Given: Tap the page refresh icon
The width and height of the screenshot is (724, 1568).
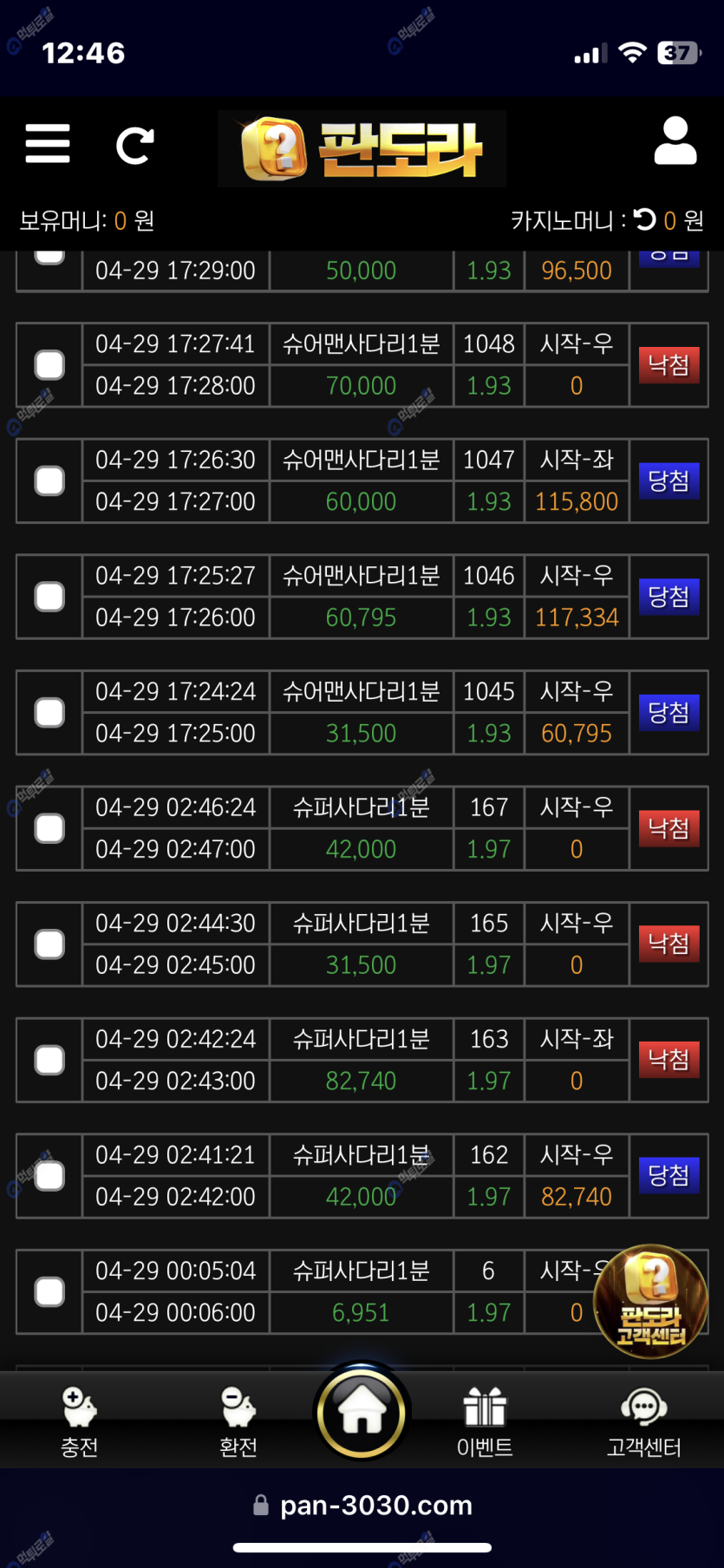Looking at the screenshot, I should tap(134, 145).
